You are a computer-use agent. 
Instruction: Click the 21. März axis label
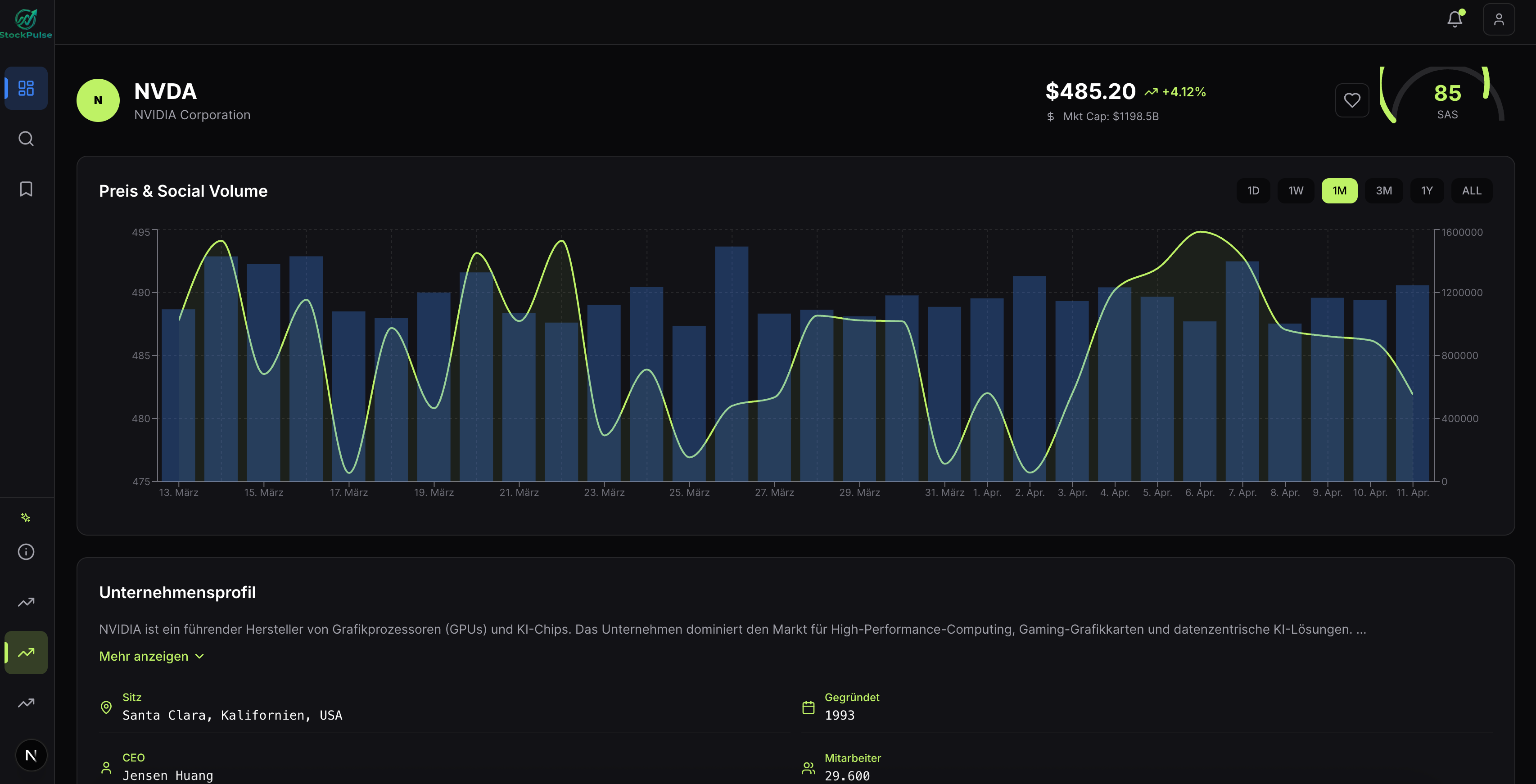[519, 492]
